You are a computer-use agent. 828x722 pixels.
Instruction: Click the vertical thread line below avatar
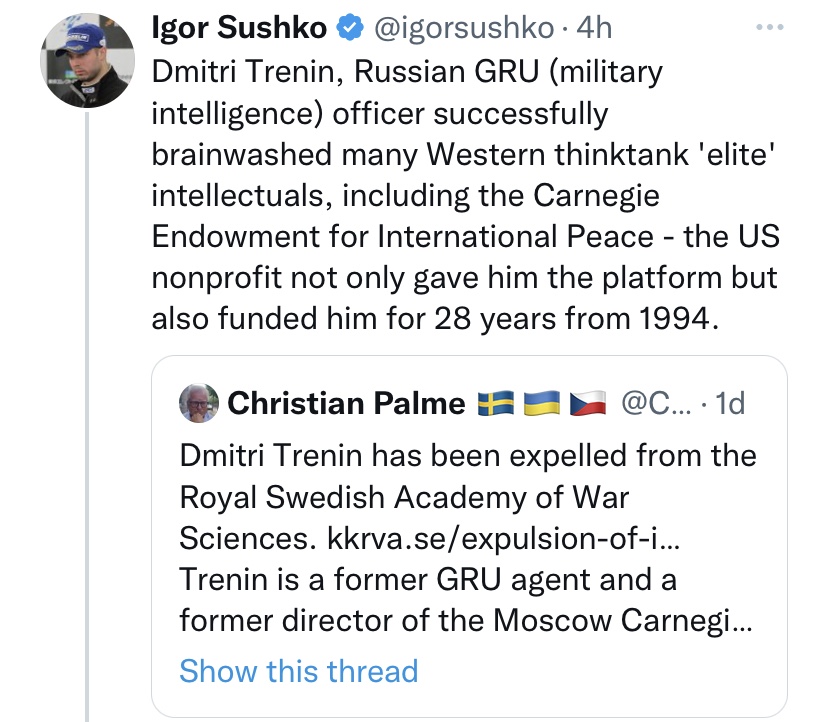point(88,400)
